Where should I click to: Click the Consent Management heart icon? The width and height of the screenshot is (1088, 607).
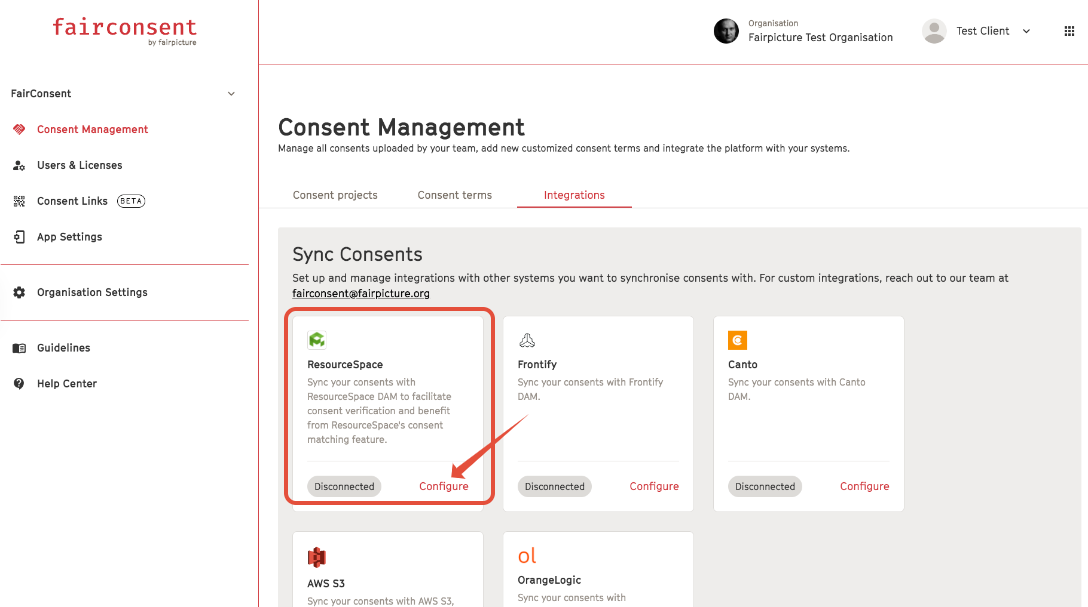pos(19,129)
